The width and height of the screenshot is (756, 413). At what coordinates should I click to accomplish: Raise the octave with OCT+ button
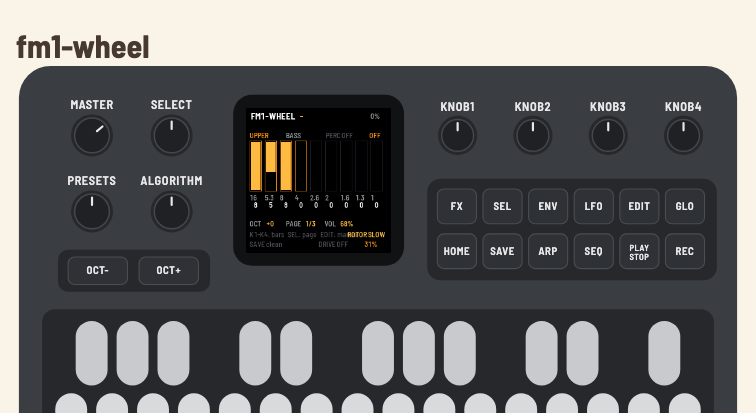[169, 270]
